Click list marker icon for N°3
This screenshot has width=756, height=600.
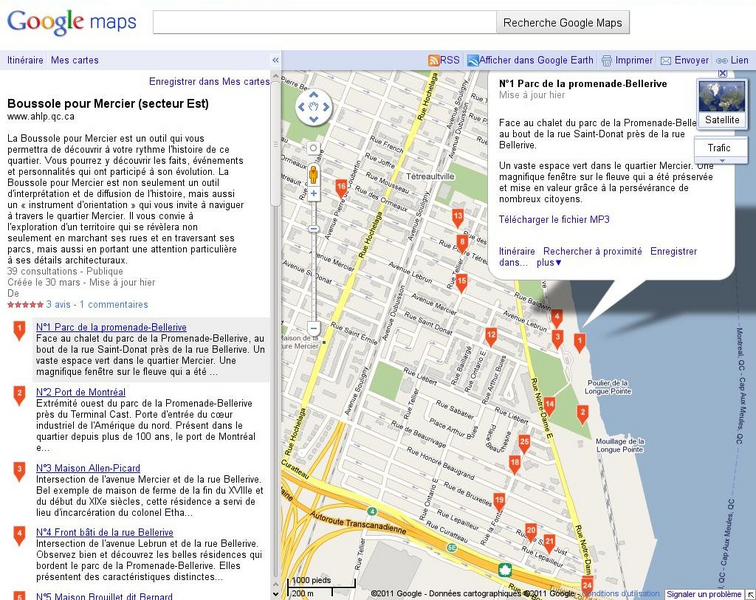(19, 472)
